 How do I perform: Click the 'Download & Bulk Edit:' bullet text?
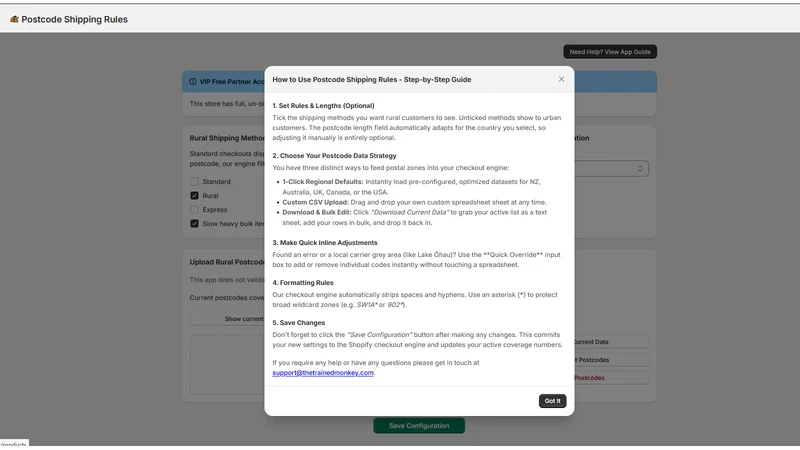click(x=317, y=212)
